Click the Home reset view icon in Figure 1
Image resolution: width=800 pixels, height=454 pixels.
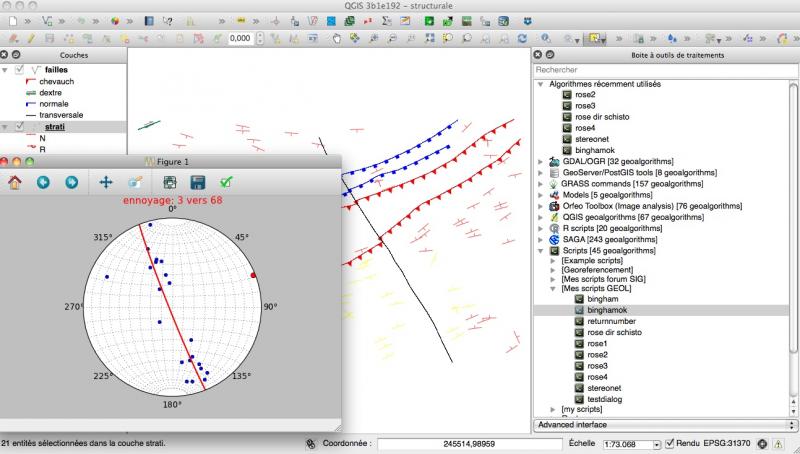tap(15, 182)
